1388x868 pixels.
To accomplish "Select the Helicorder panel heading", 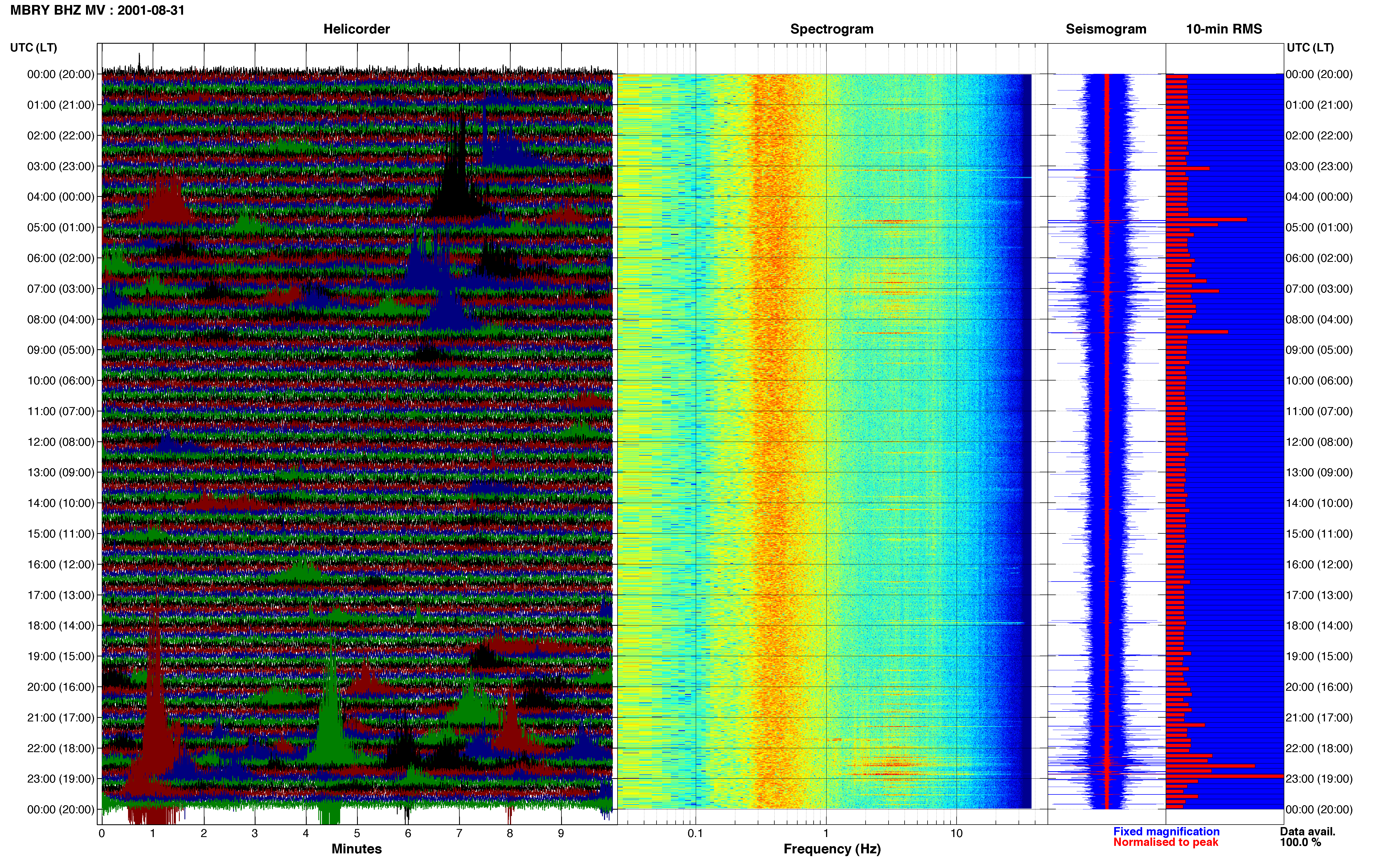I will point(356,29).
